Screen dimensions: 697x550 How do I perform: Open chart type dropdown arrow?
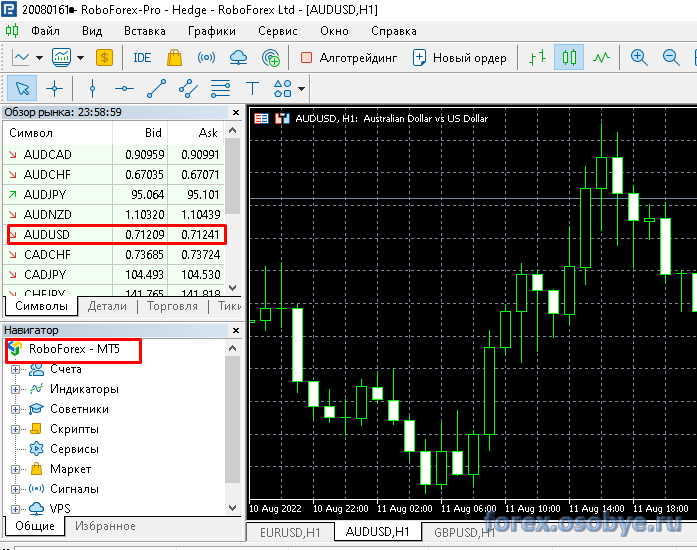tap(40, 58)
